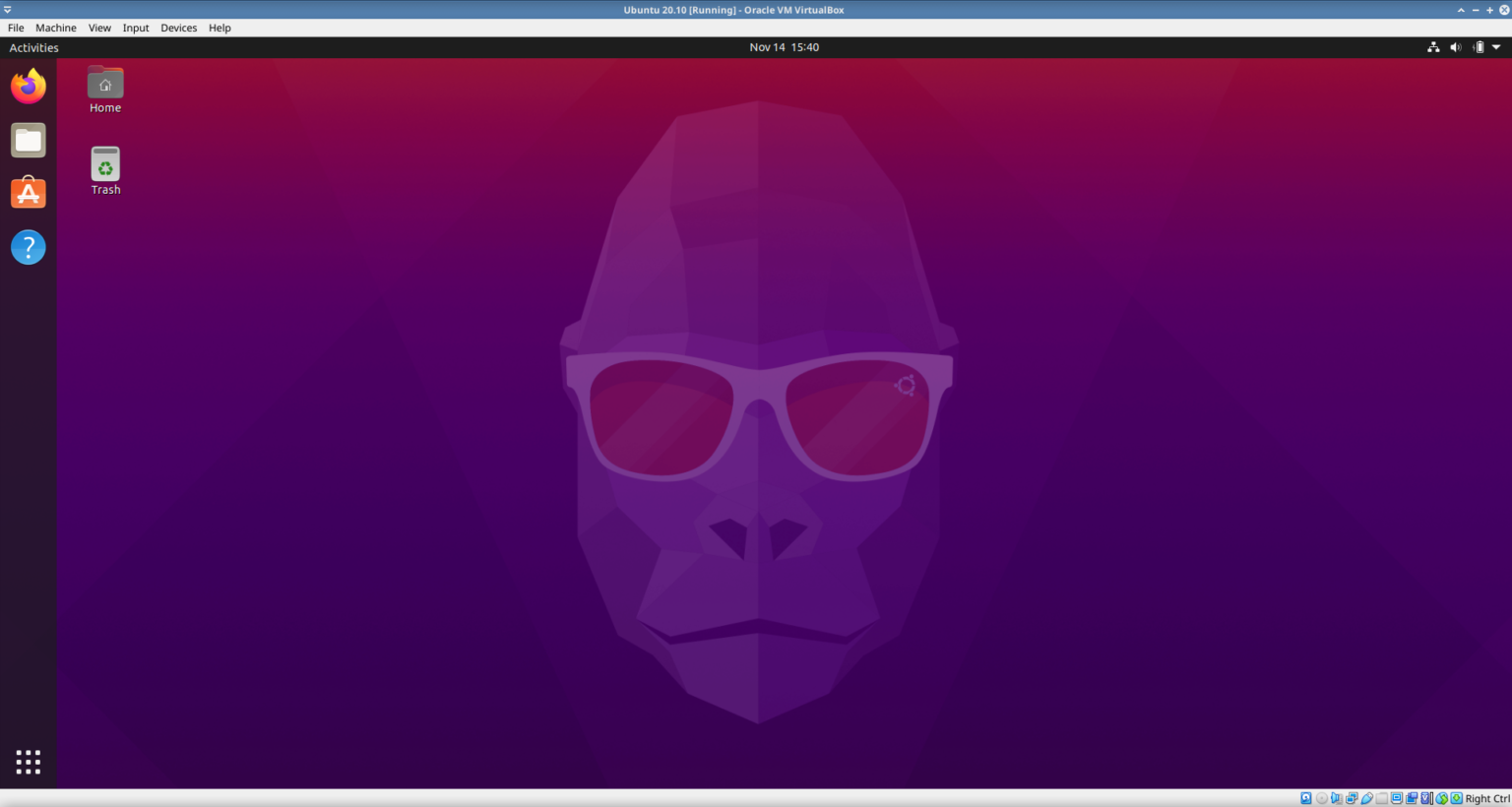The width and height of the screenshot is (1512, 807).
Task: Open the clock showing Nov 14 15:40
Action: [x=785, y=47]
